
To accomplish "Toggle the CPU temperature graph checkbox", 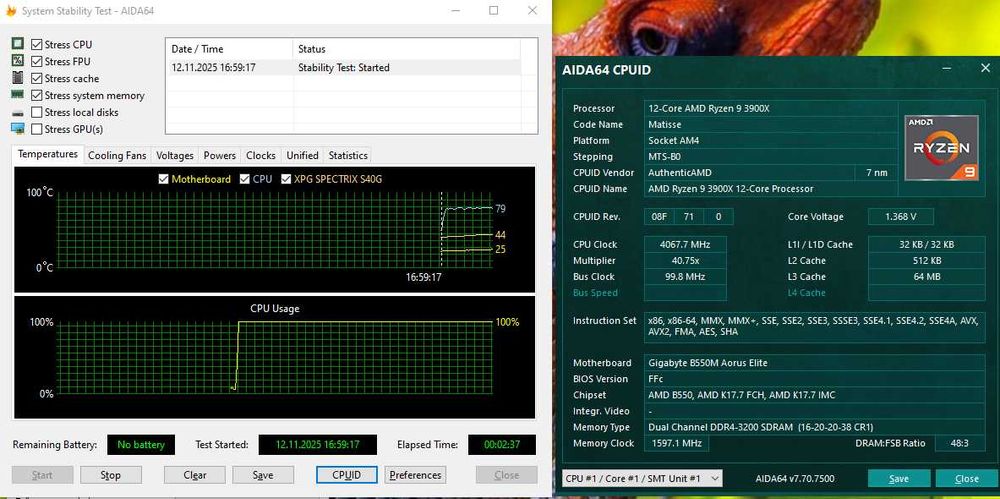I will [x=245, y=179].
